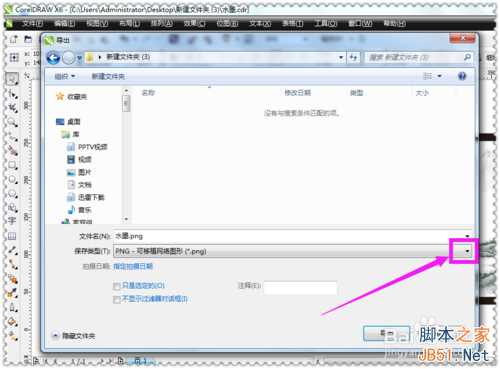Select the Table tool in the toolbox
The height and width of the screenshot is (369, 500).
point(12,236)
